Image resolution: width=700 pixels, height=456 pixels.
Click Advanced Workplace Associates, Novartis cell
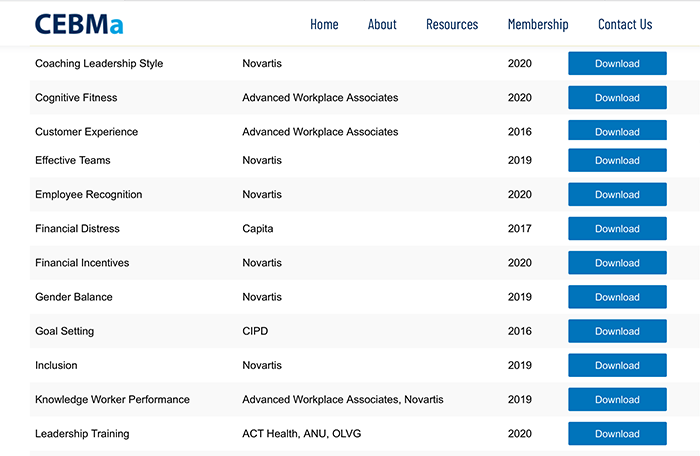coord(343,399)
